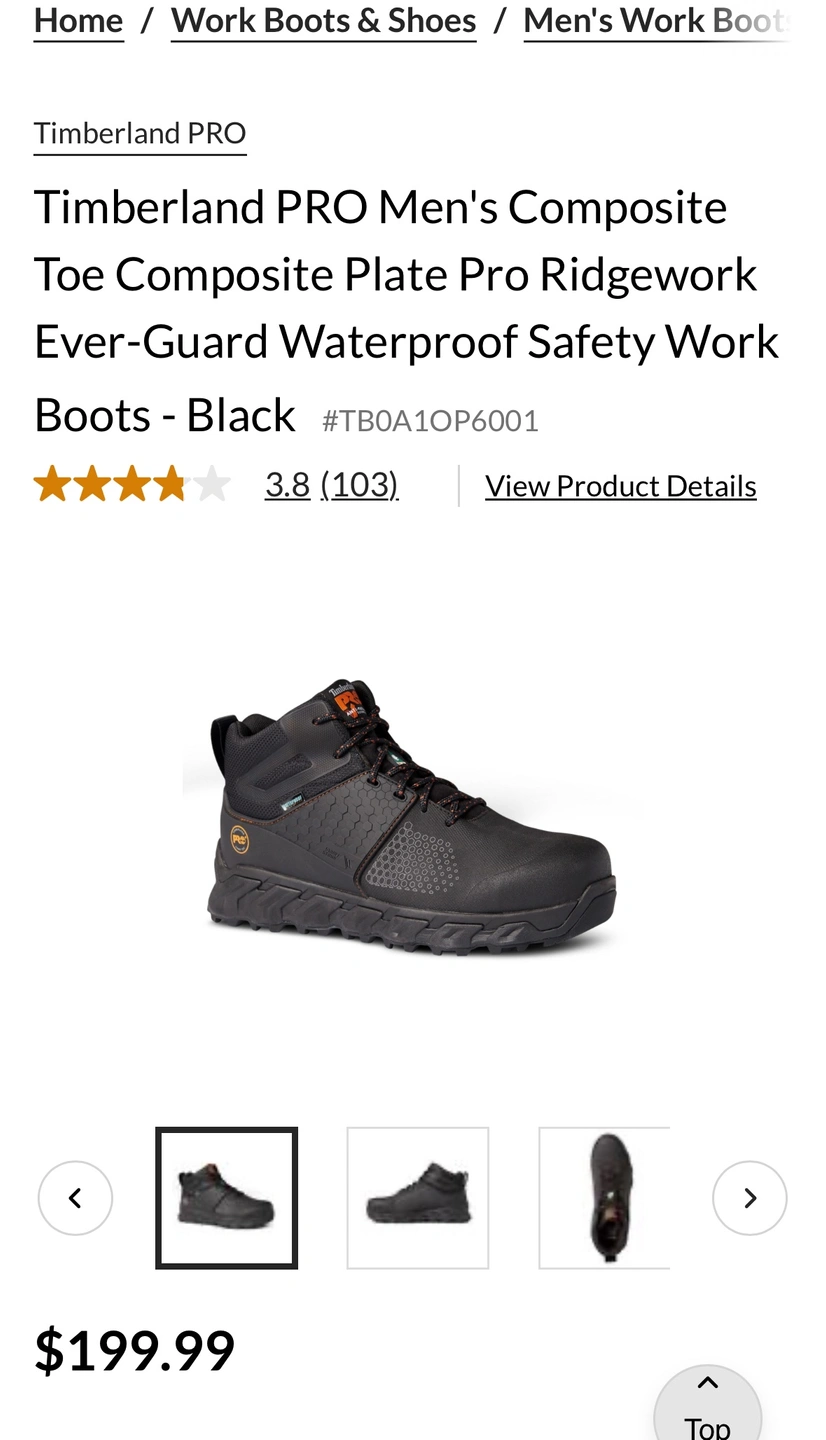Screen dimensions: 826x1440
Task: Click the empty gray fifth star
Action: coord(212,484)
